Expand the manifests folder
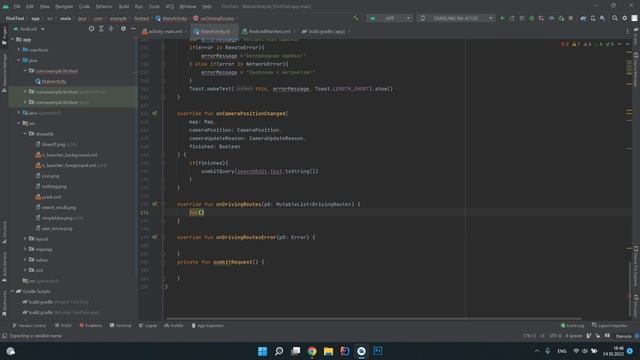This screenshot has height=360, width=640. click(19, 50)
